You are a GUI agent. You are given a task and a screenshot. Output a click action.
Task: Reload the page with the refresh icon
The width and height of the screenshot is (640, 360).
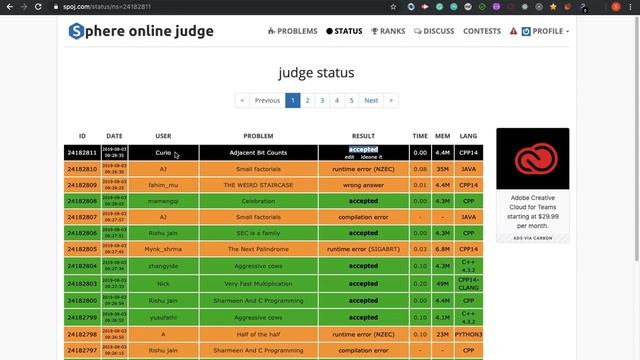(x=38, y=7)
